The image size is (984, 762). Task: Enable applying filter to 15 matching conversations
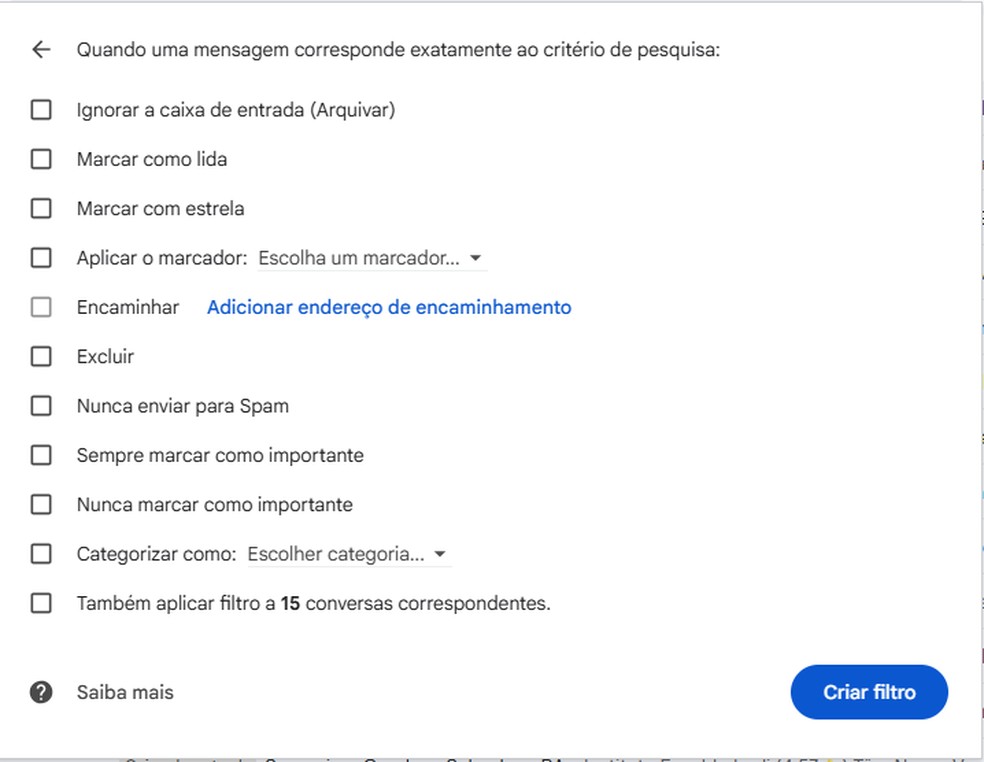[x=40, y=603]
